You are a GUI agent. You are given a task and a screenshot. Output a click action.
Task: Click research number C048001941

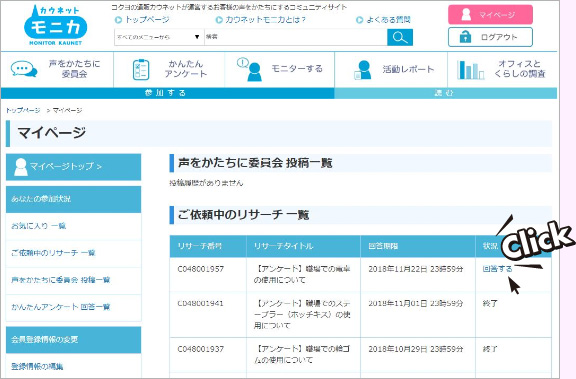(201, 304)
